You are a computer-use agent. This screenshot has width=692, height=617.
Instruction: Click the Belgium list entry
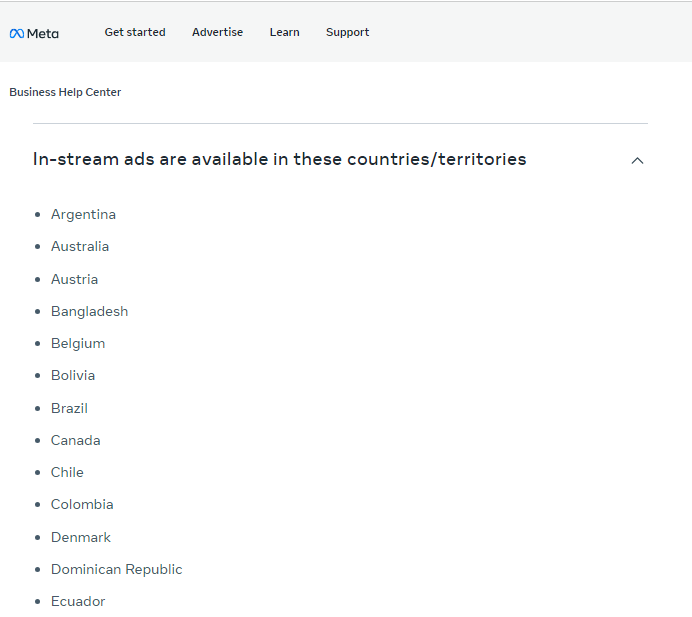pos(78,343)
